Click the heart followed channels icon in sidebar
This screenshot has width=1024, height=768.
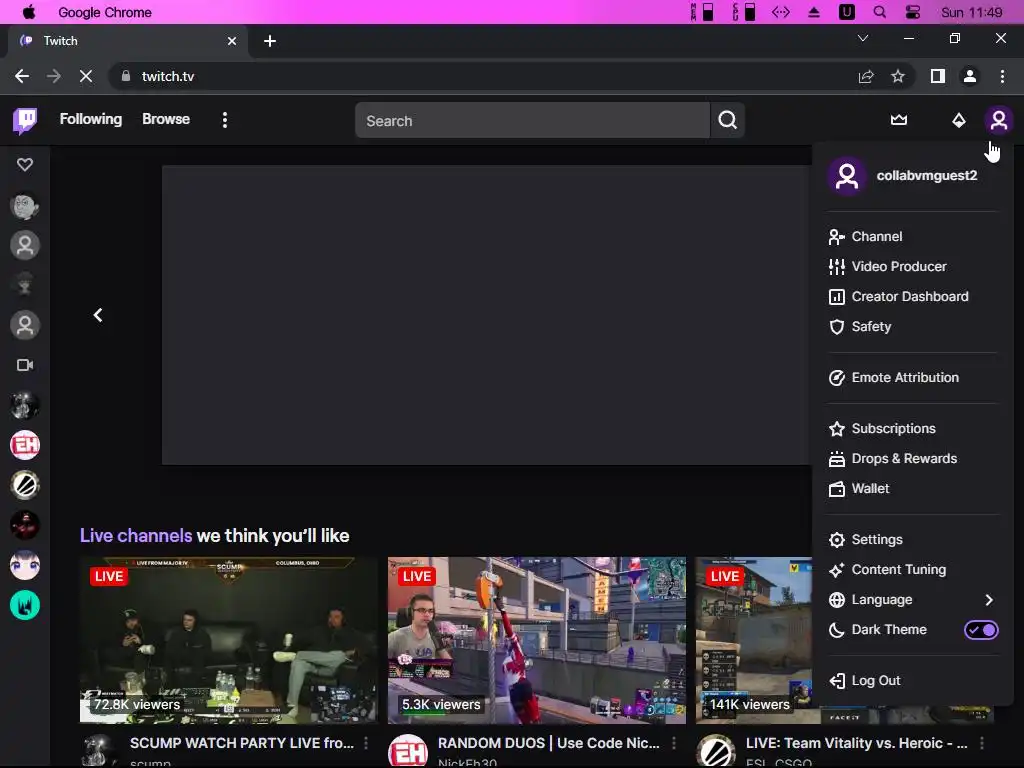(x=25, y=165)
